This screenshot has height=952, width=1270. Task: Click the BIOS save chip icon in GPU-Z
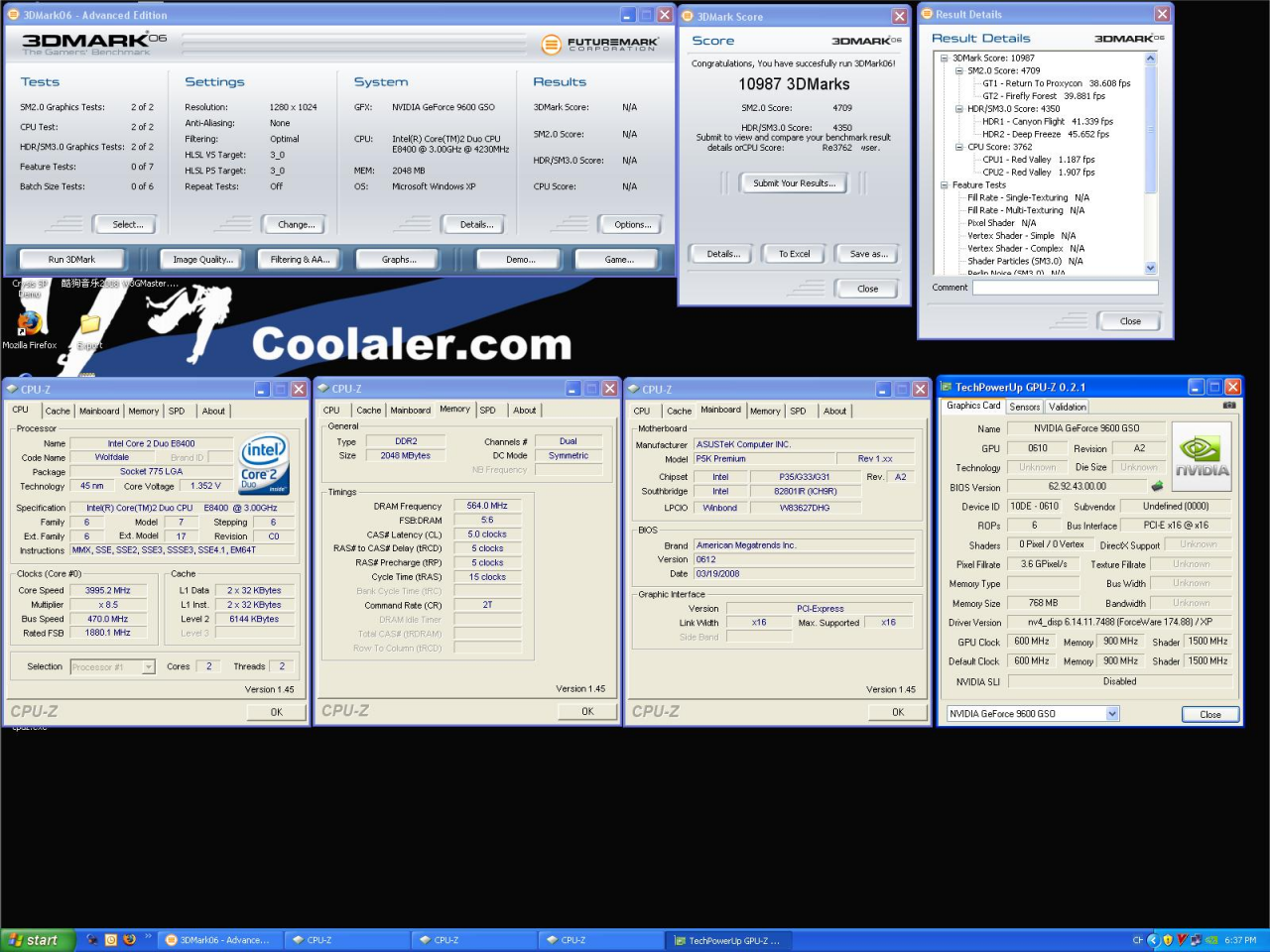pyautogui.click(x=1157, y=487)
